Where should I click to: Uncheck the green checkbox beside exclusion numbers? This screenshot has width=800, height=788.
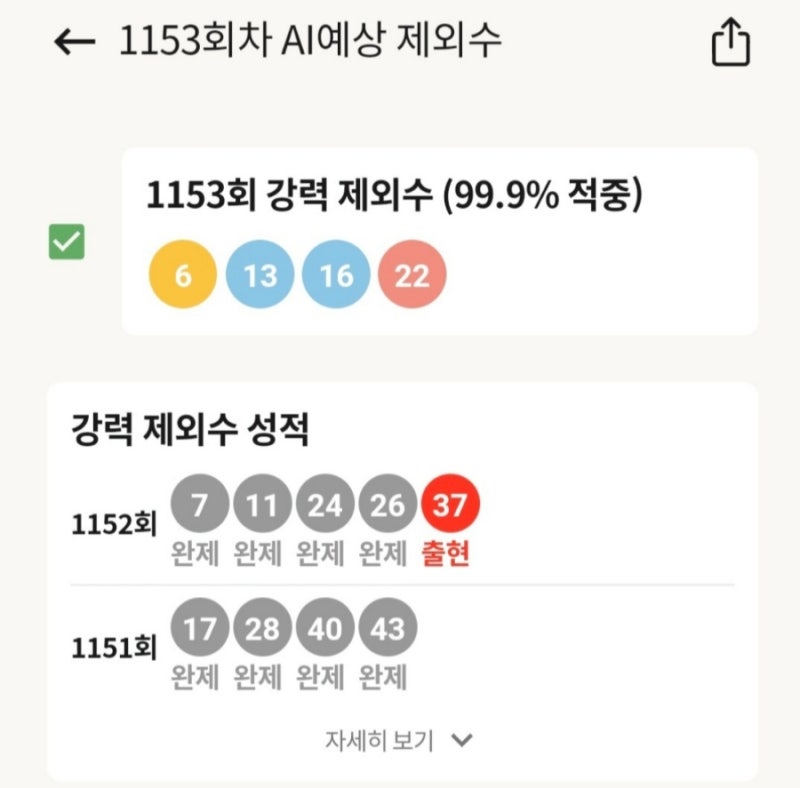pos(67,242)
